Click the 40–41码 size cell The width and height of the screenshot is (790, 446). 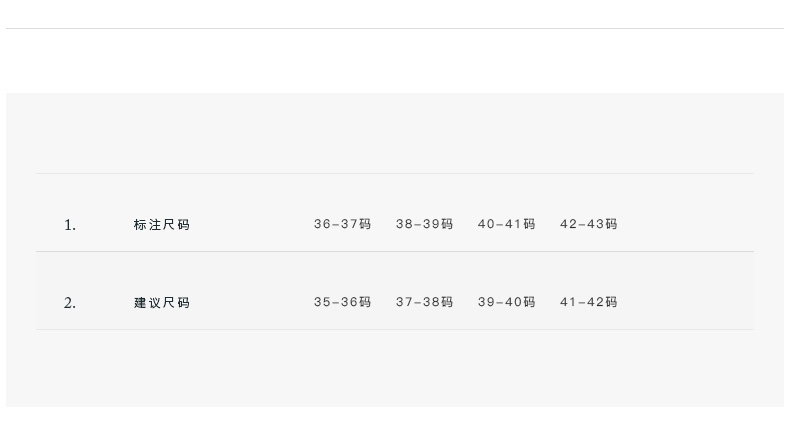click(506, 224)
